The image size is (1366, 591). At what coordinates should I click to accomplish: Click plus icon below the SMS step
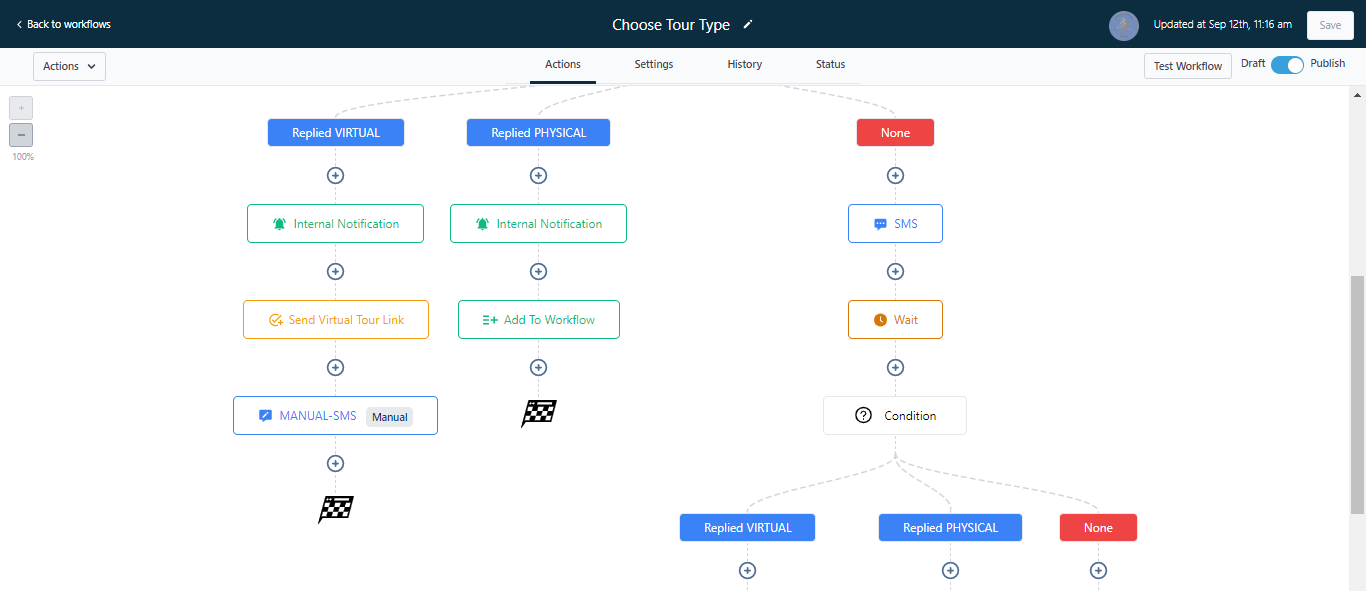click(895, 271)
